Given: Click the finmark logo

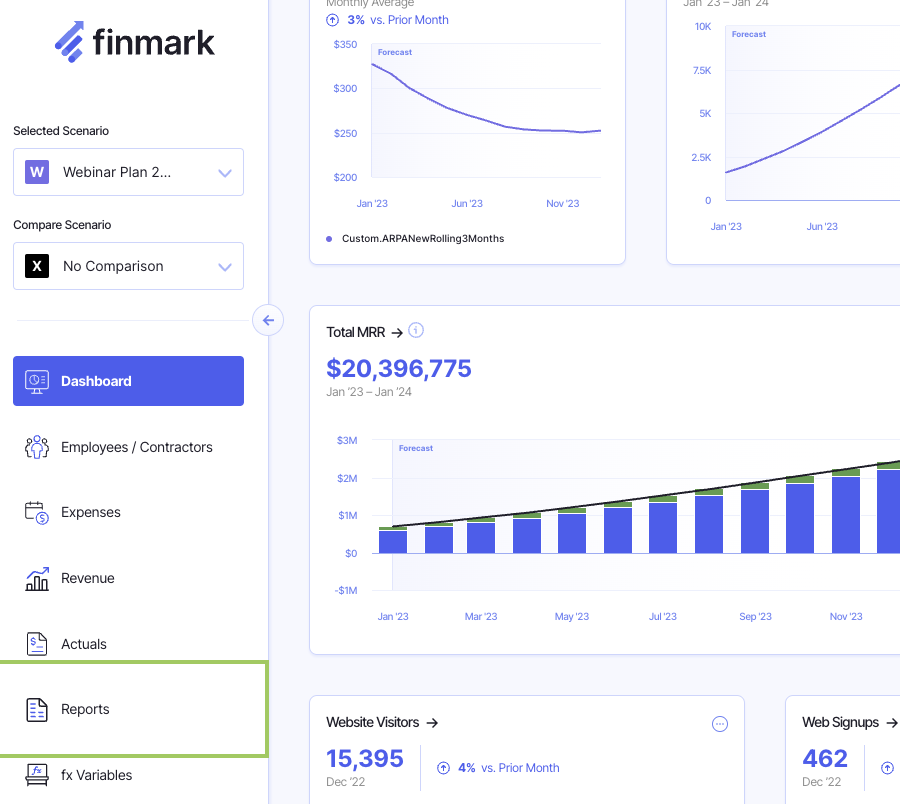Looking at the screenshot, I should click(134, 42).
